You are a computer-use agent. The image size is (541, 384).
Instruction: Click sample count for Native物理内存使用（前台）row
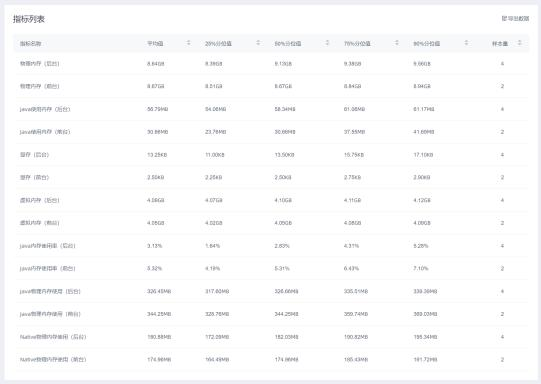click(502, 360)
